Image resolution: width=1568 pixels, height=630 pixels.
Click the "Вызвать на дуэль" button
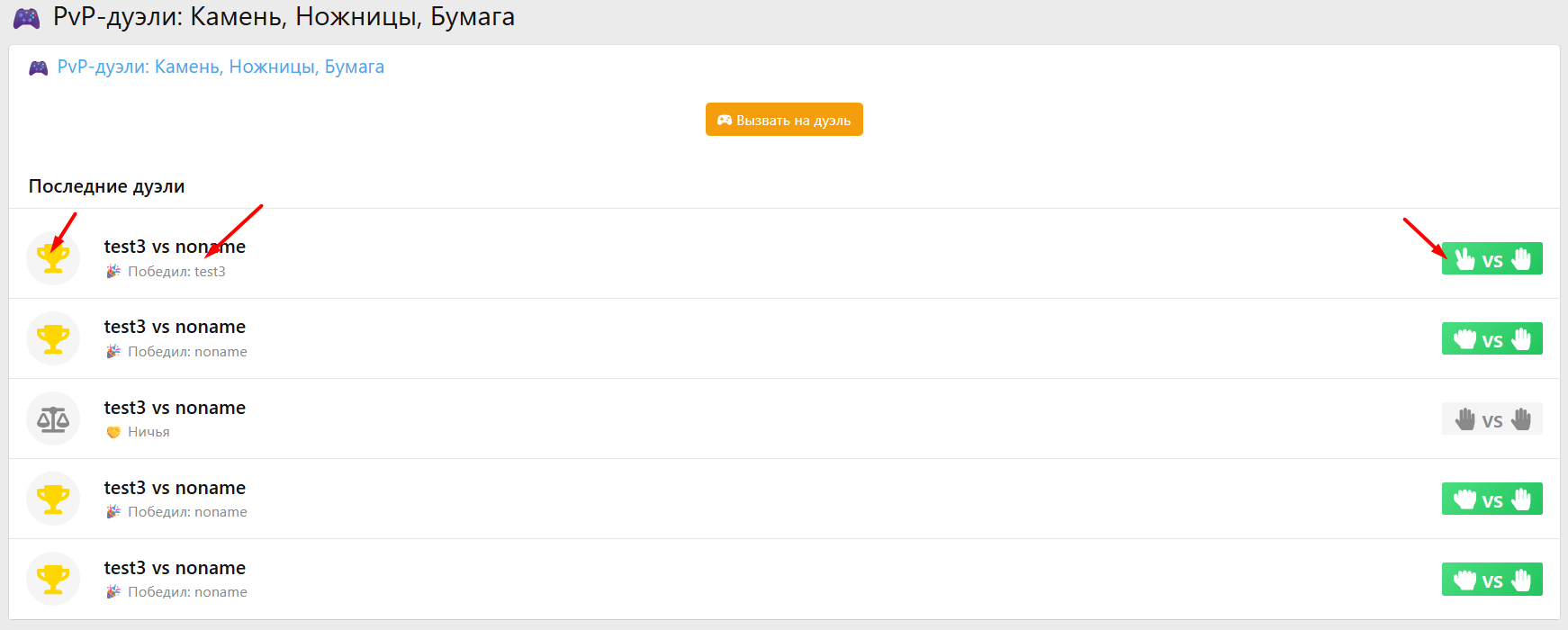(784, 120)
